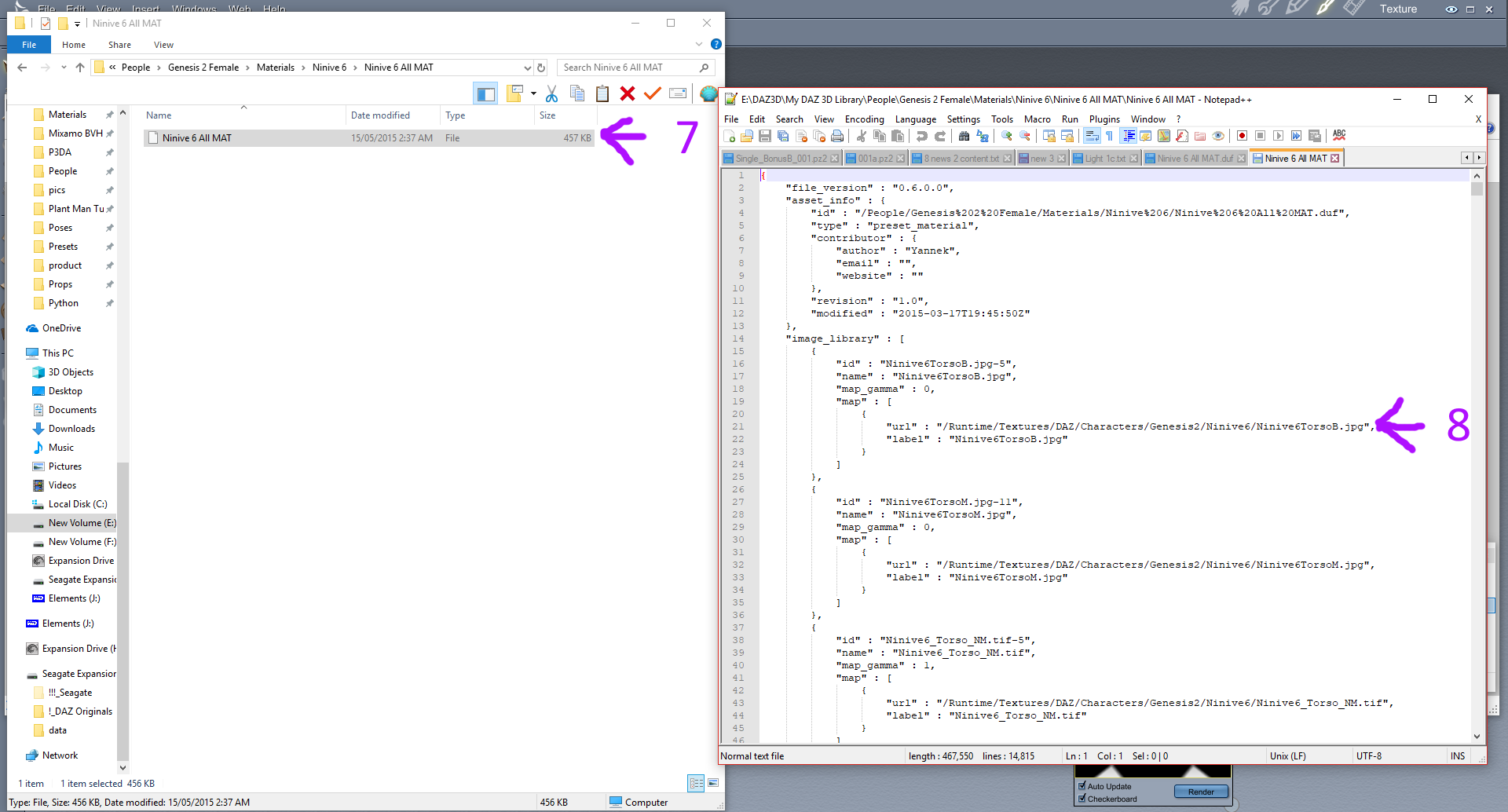Click the Notepad++ vertical scrollbar thumb
The width and height of the screenshot is (1508, 812).
1477,189
